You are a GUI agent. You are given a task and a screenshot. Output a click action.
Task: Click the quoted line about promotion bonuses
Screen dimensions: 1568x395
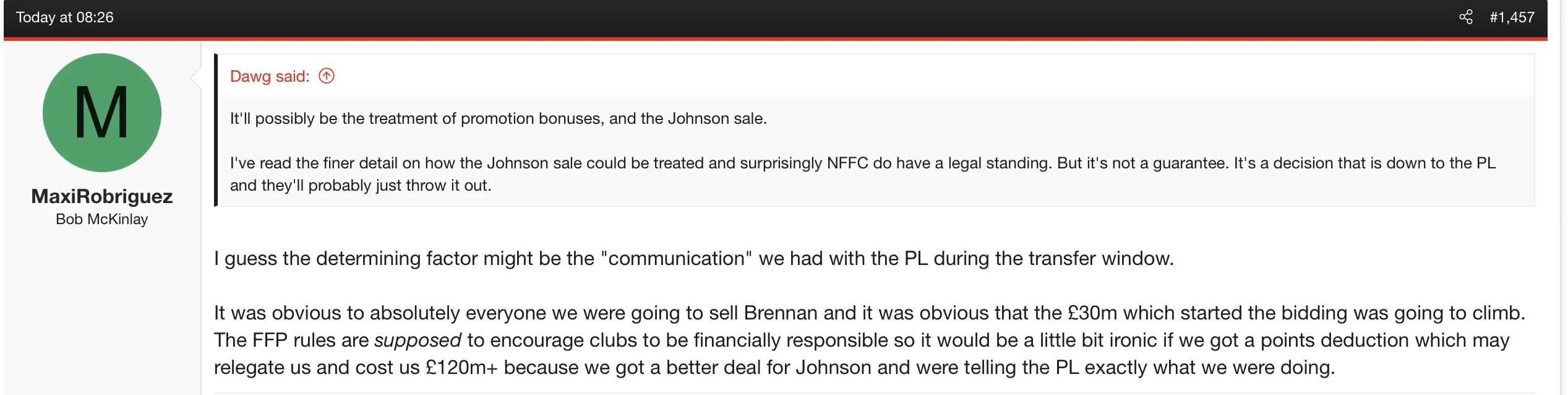pyautogui.click(x=498, y=118)
